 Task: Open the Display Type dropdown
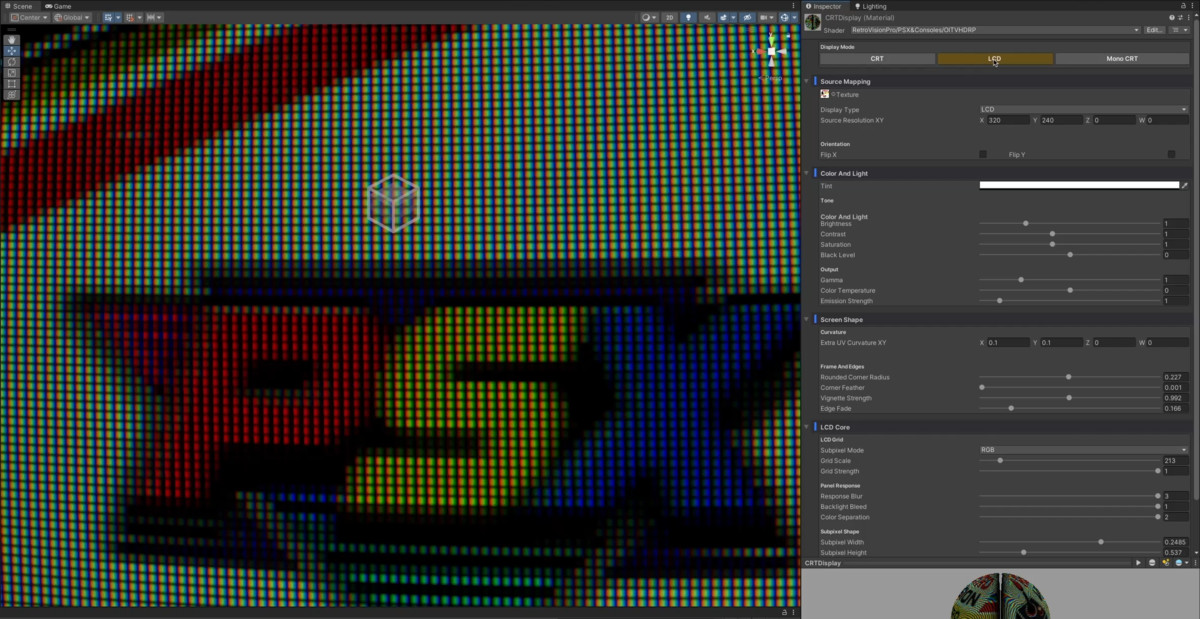point(1084,109)
